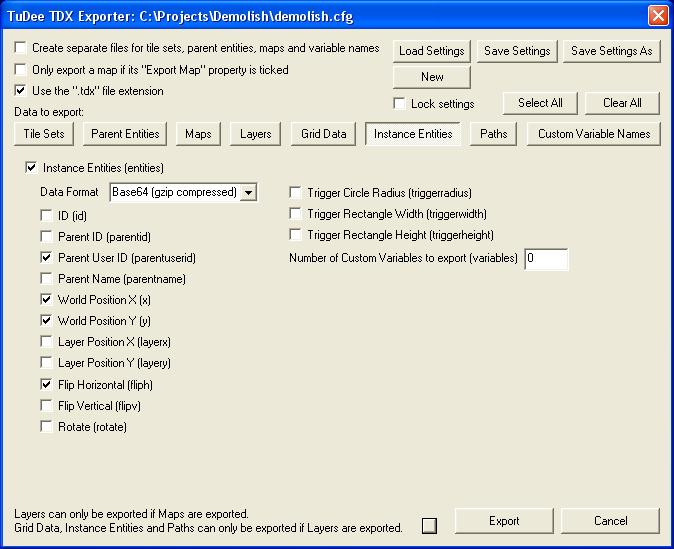674x549 pixels.
Task: Click Select All
Action: [540, 103]
